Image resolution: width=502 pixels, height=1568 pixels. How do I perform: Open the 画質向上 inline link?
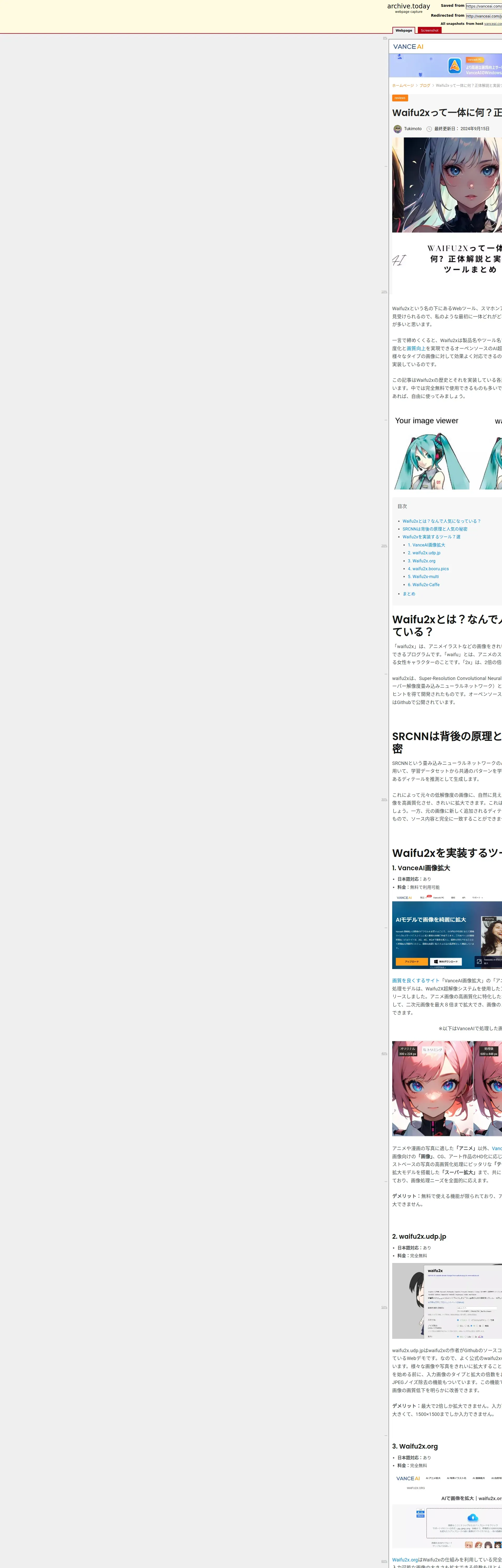click(x=416, y=349)
